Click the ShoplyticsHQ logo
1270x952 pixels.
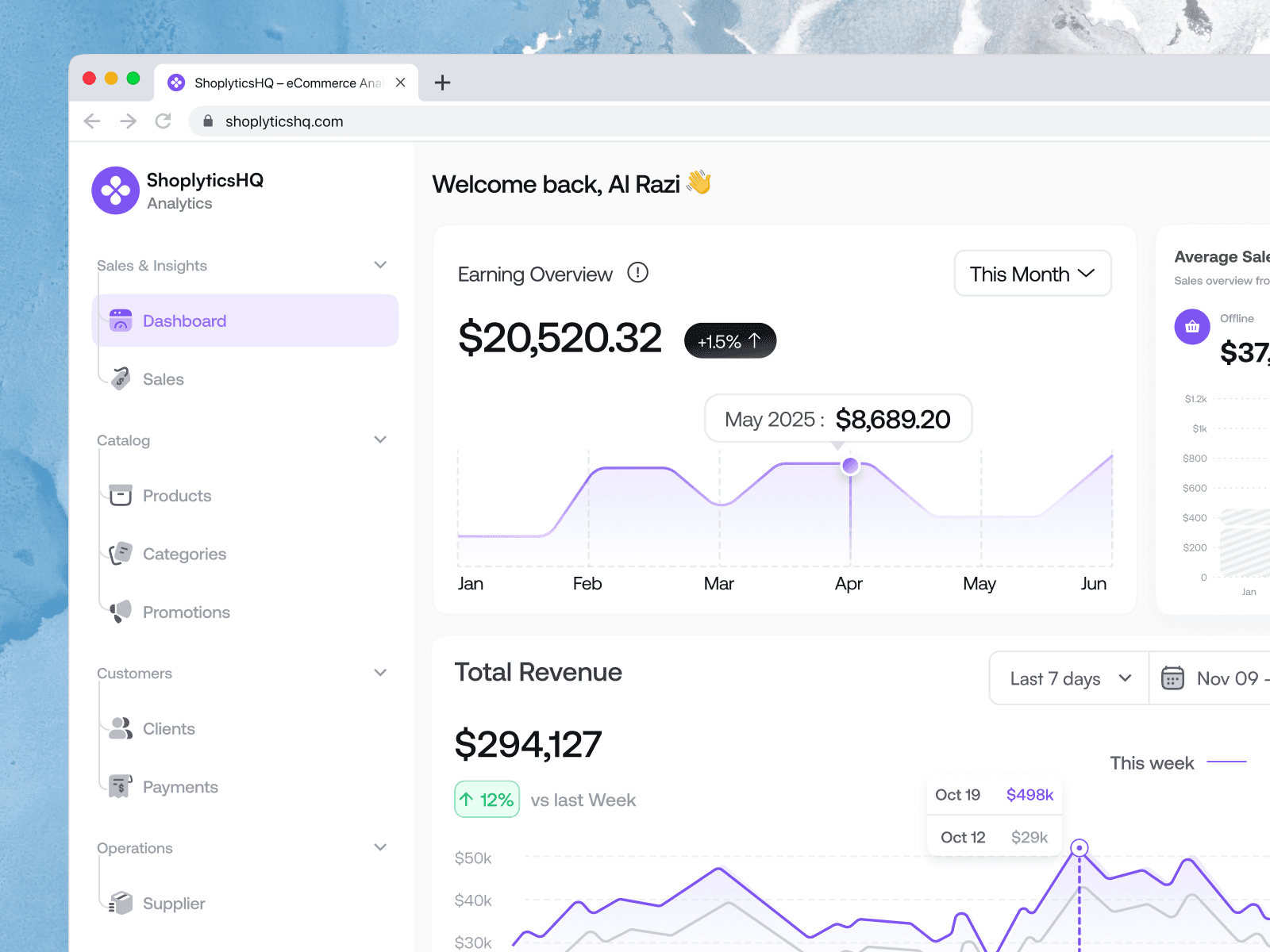pos(116,190)
